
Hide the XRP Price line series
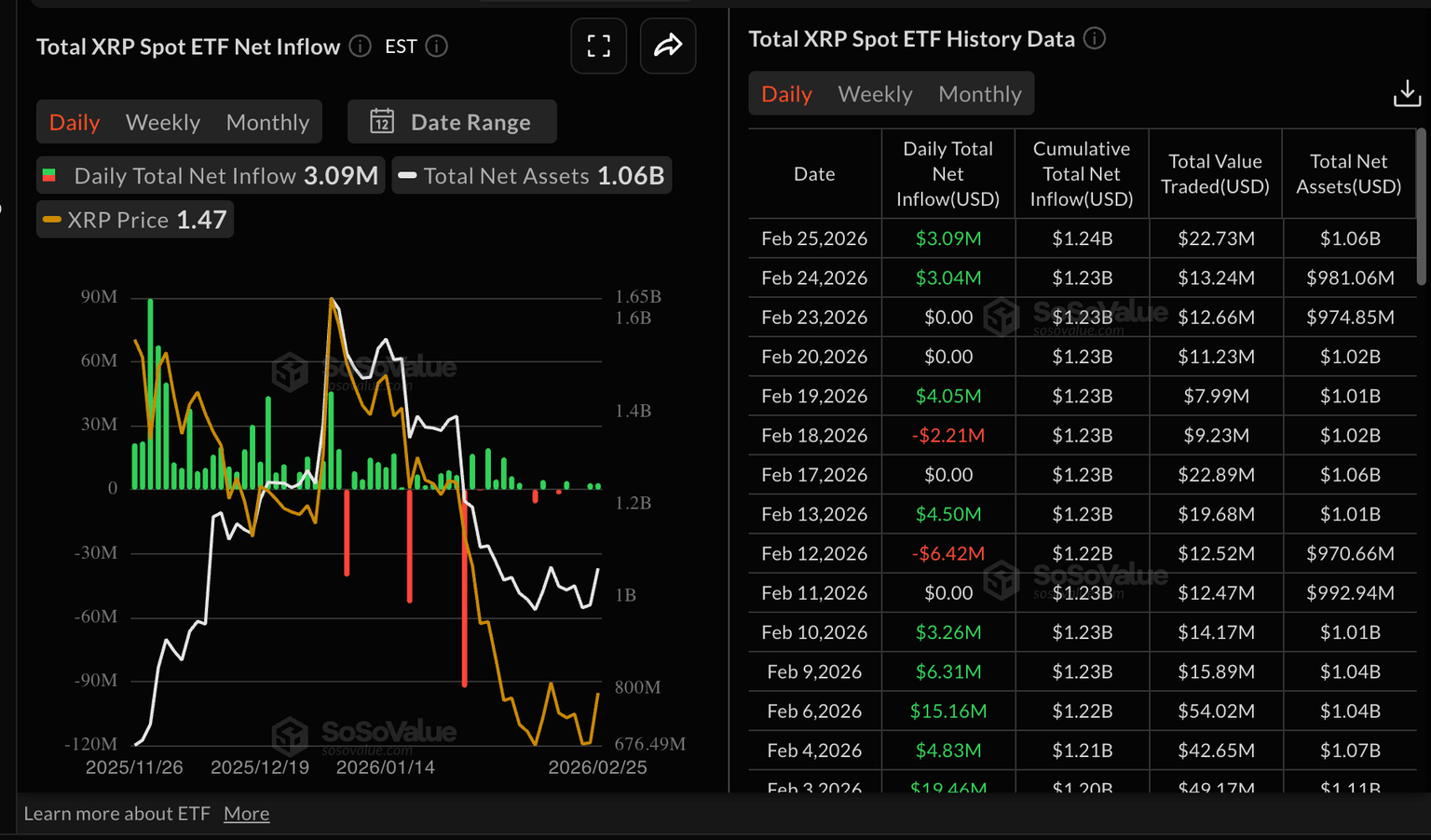coord(135,220)
